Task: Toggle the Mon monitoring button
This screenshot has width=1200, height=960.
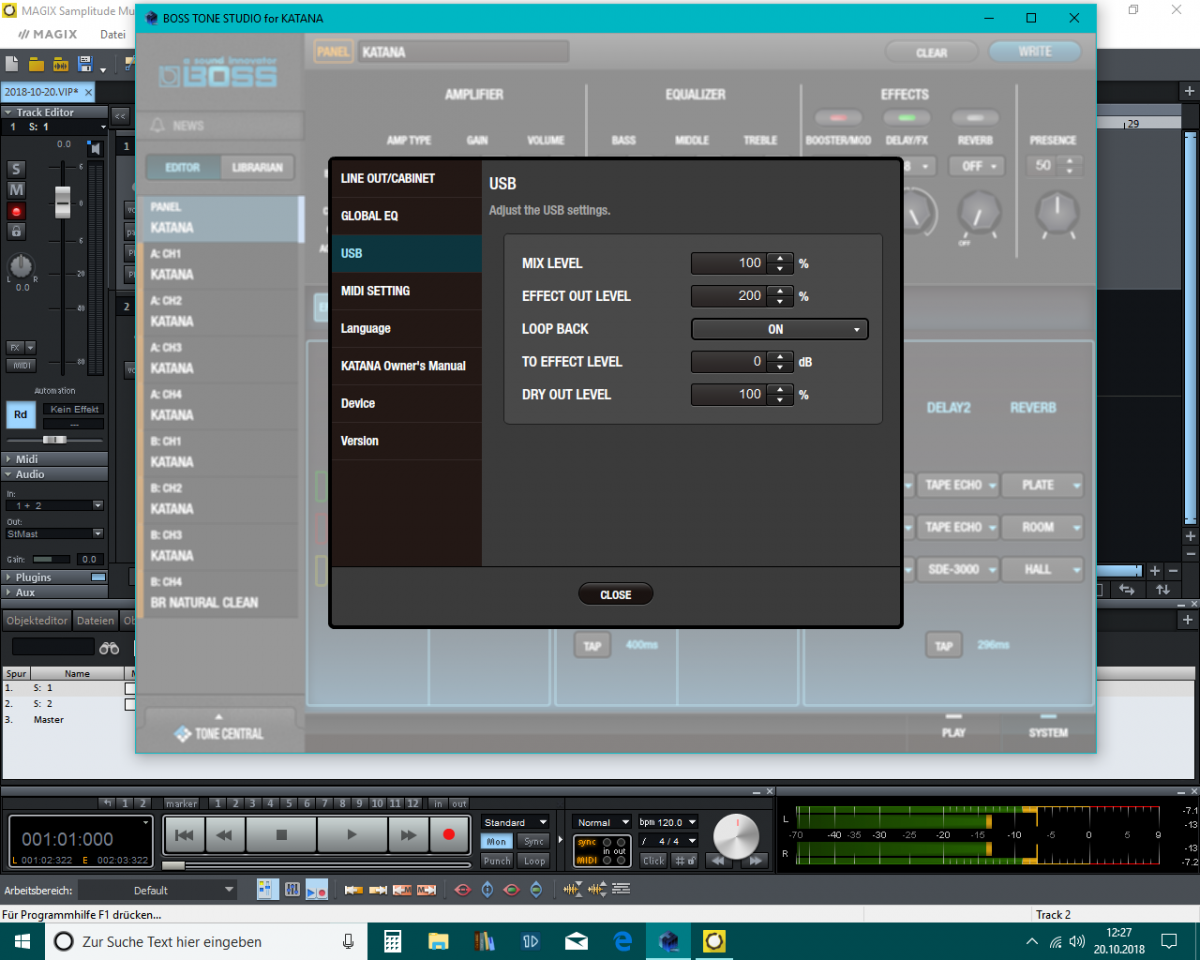Action: [497, 842]
